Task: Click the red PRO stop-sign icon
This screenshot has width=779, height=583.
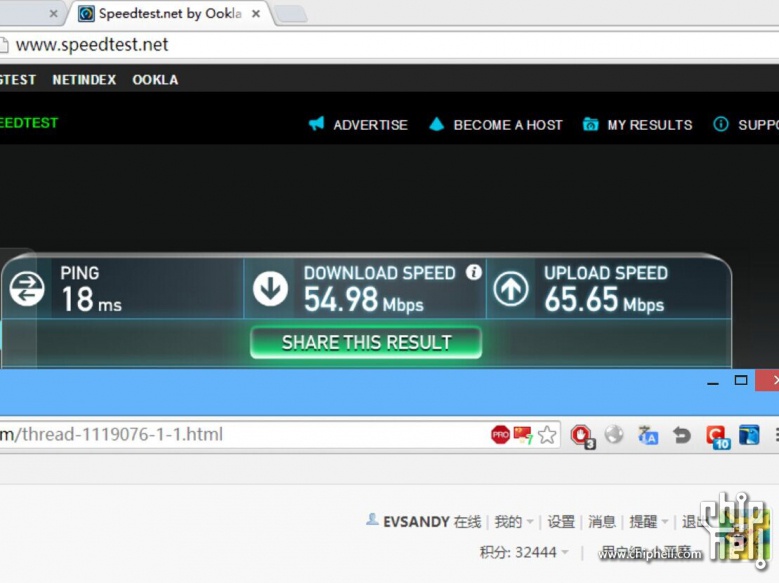Action: click(x=500, y=435)
